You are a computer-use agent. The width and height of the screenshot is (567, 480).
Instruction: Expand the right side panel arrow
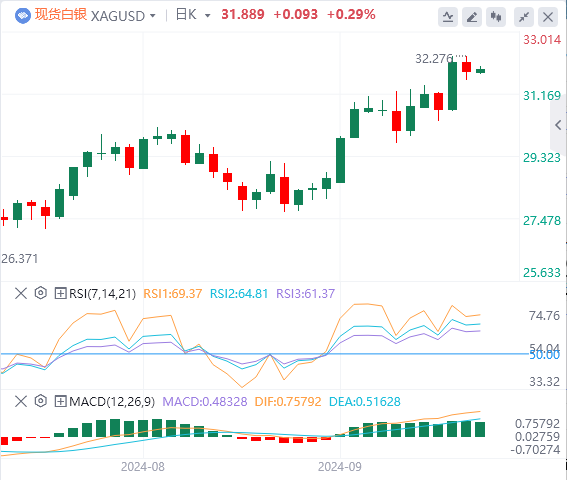point(558,125)
